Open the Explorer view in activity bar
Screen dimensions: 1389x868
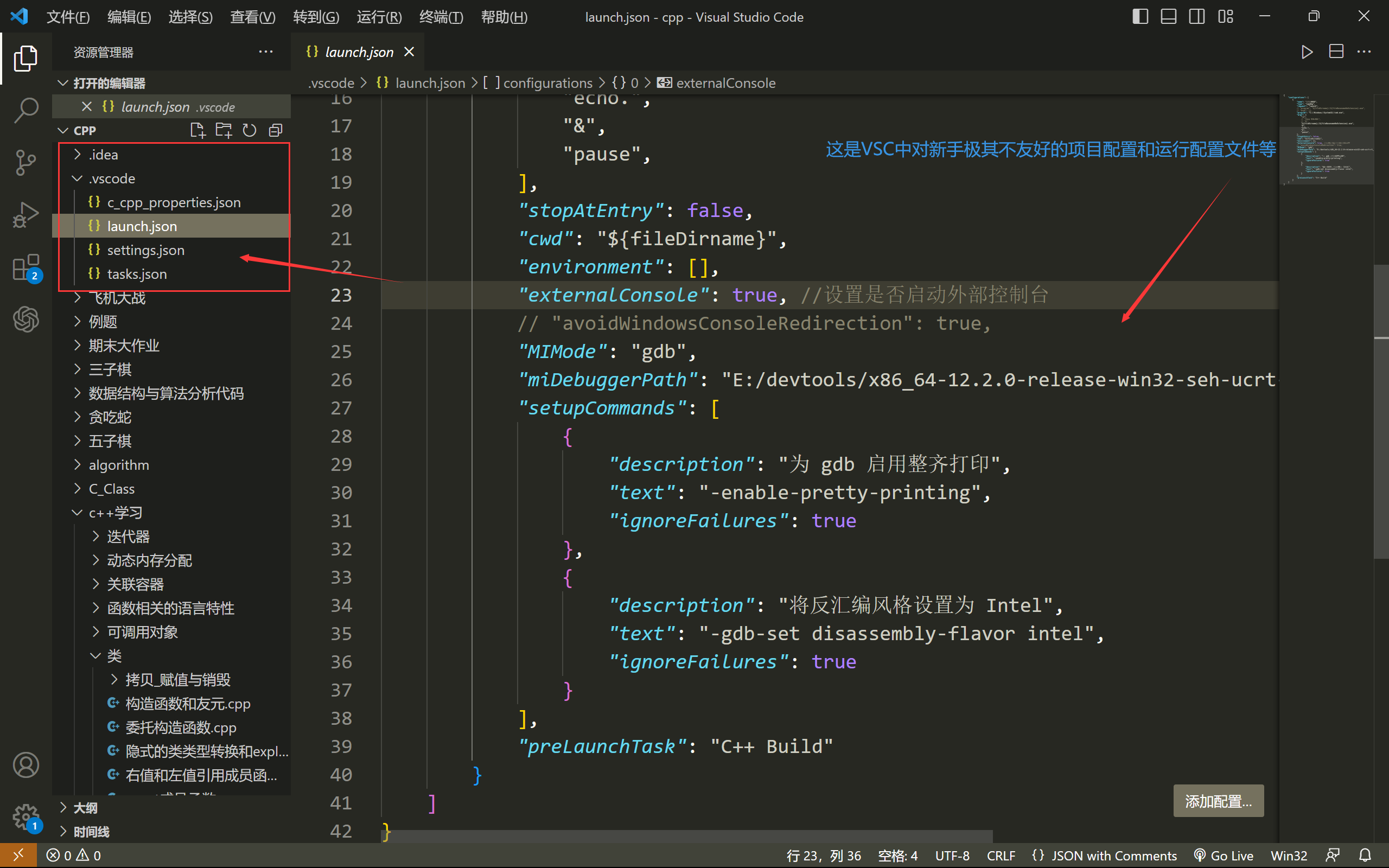coord(26,59)
